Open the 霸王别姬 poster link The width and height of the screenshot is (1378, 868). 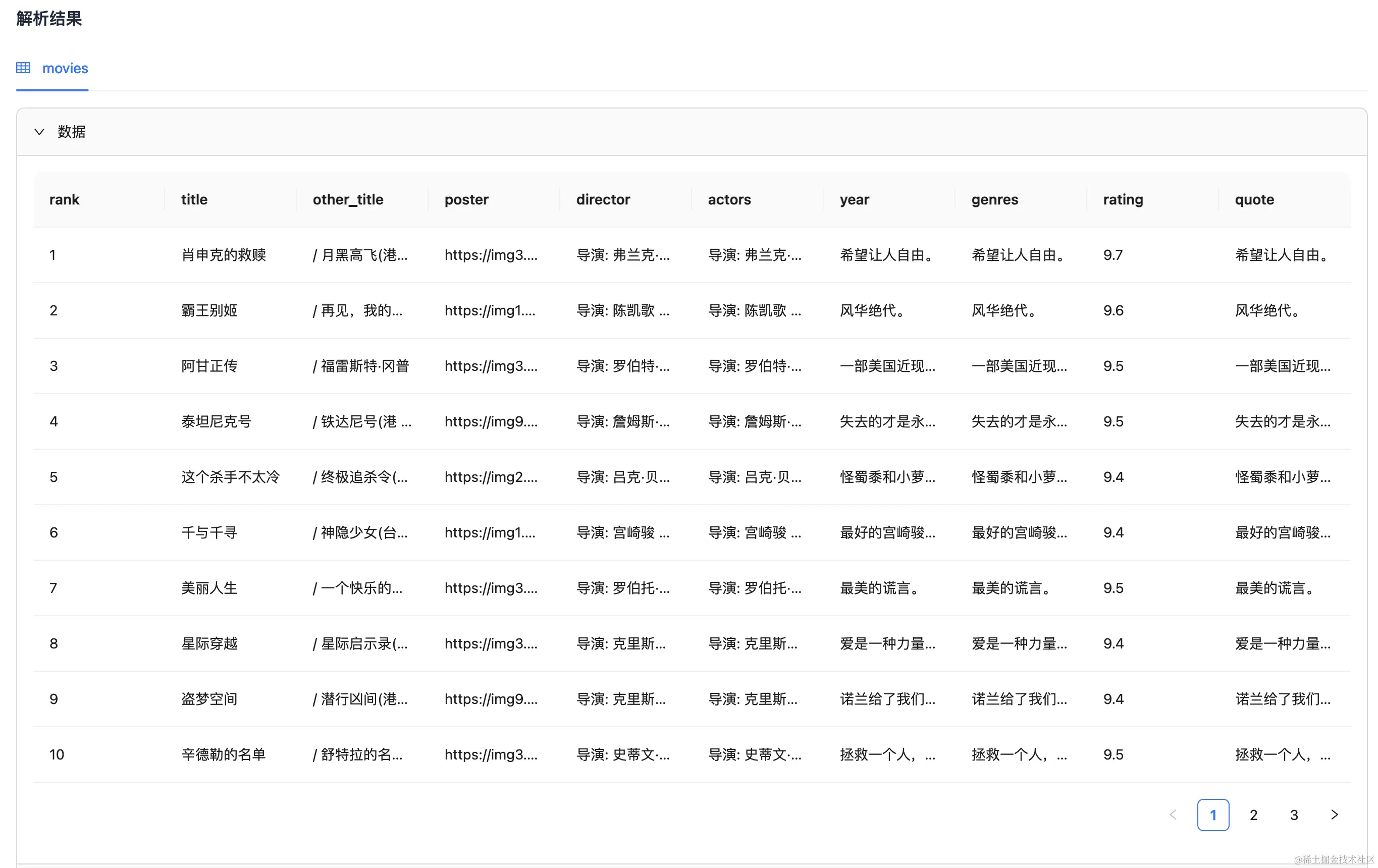pyautogui.click(x=489, y=311)
